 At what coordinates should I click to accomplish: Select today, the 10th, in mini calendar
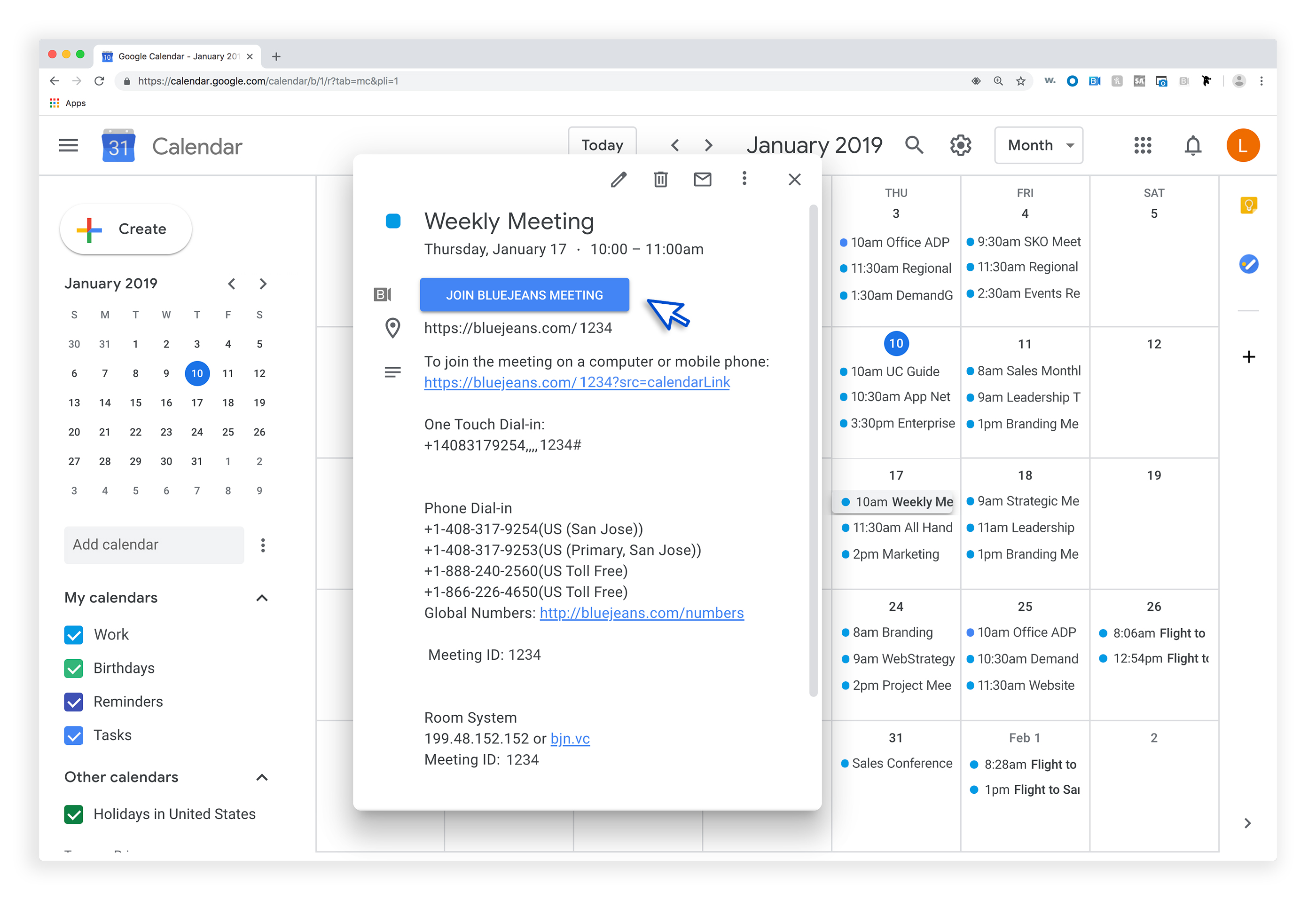pyautogui.click(x=196, y=373)
